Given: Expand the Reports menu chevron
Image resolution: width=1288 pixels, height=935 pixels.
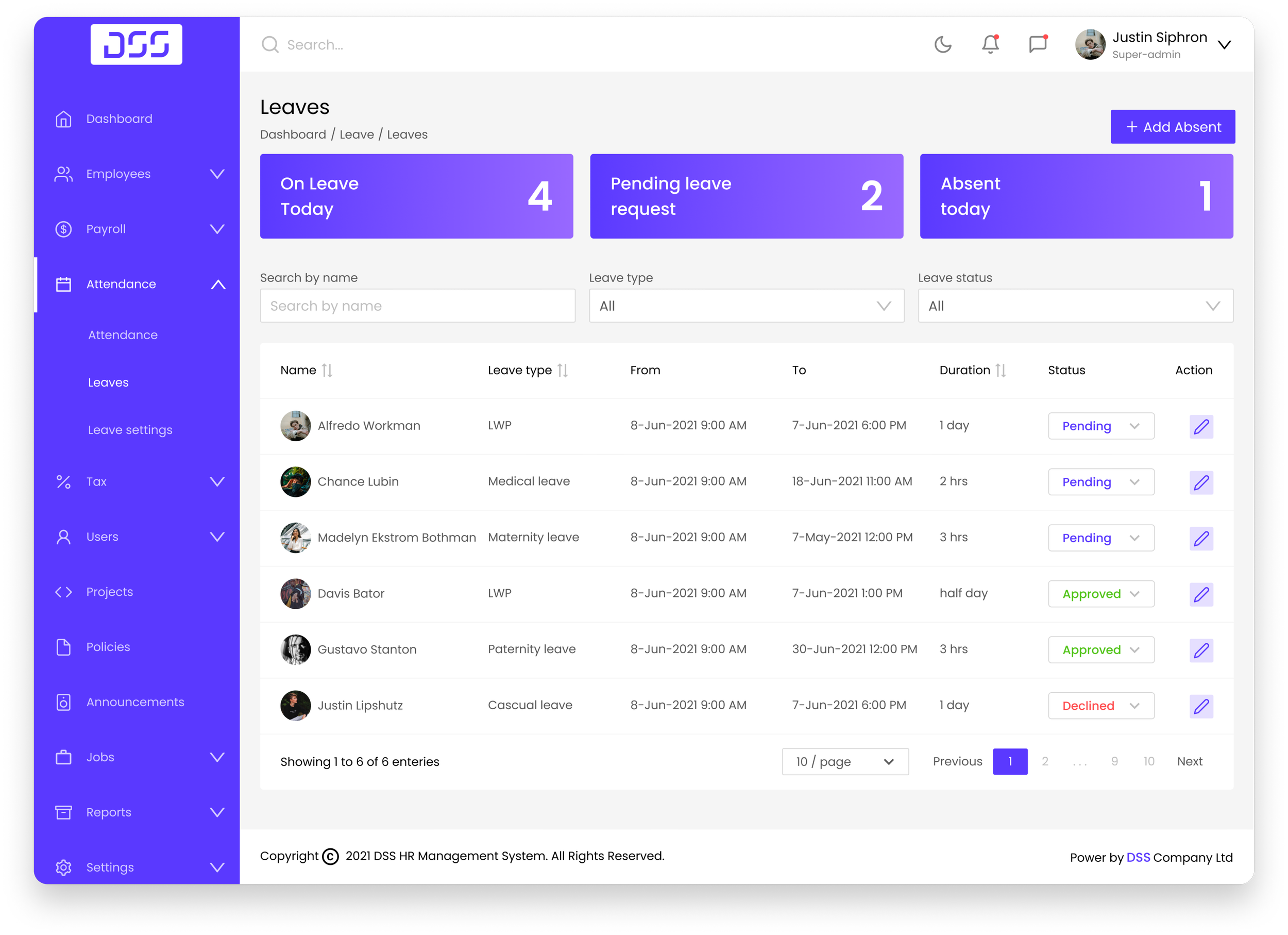Looking at the screenshot, I should [x=217, y=812].
